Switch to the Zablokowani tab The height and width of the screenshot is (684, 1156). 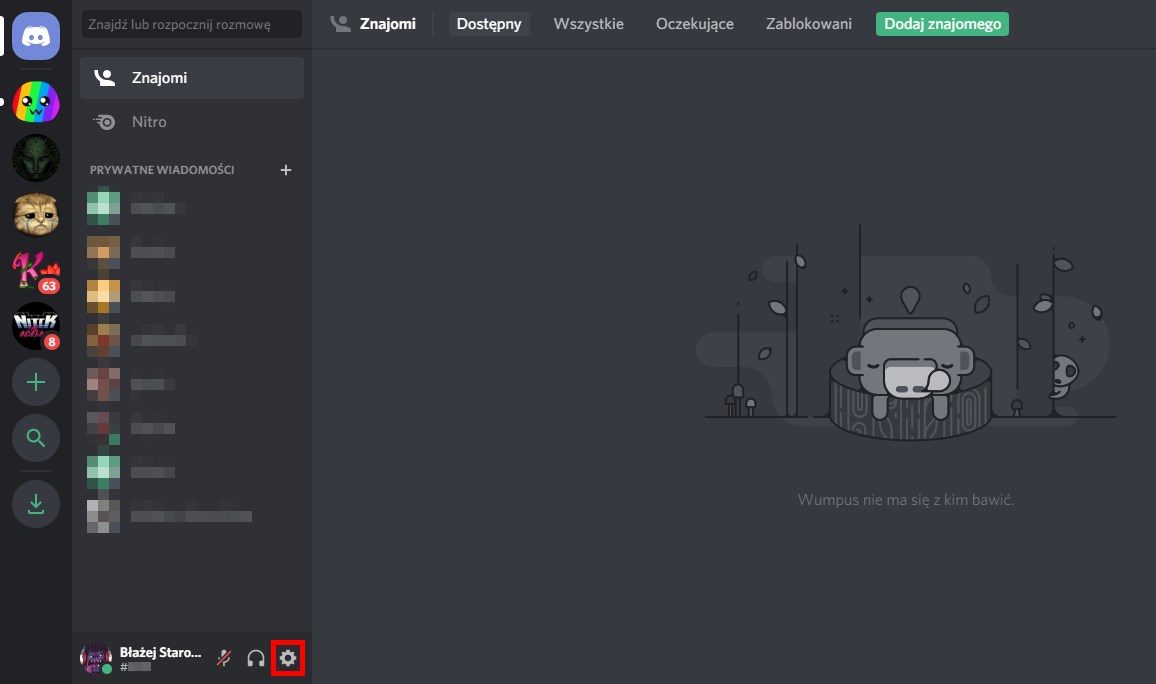click(x=809, y=24)
